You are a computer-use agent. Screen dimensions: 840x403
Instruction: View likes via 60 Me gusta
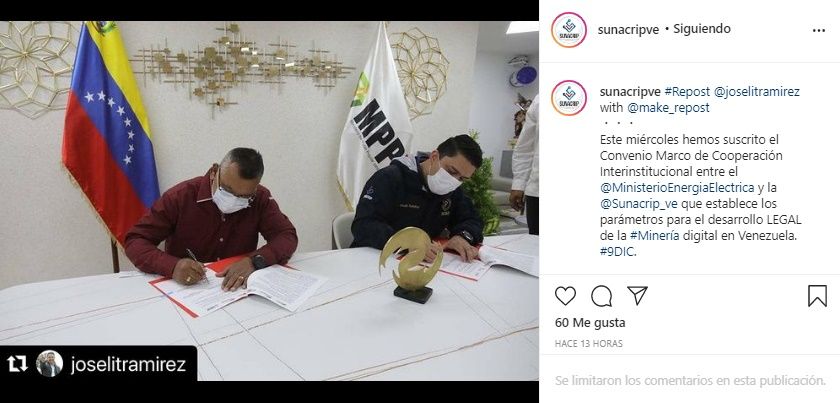pos(590,323)
